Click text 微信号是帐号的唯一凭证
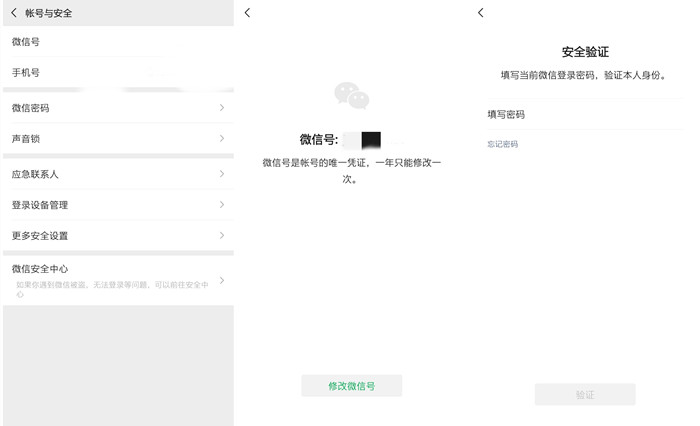 316,163
